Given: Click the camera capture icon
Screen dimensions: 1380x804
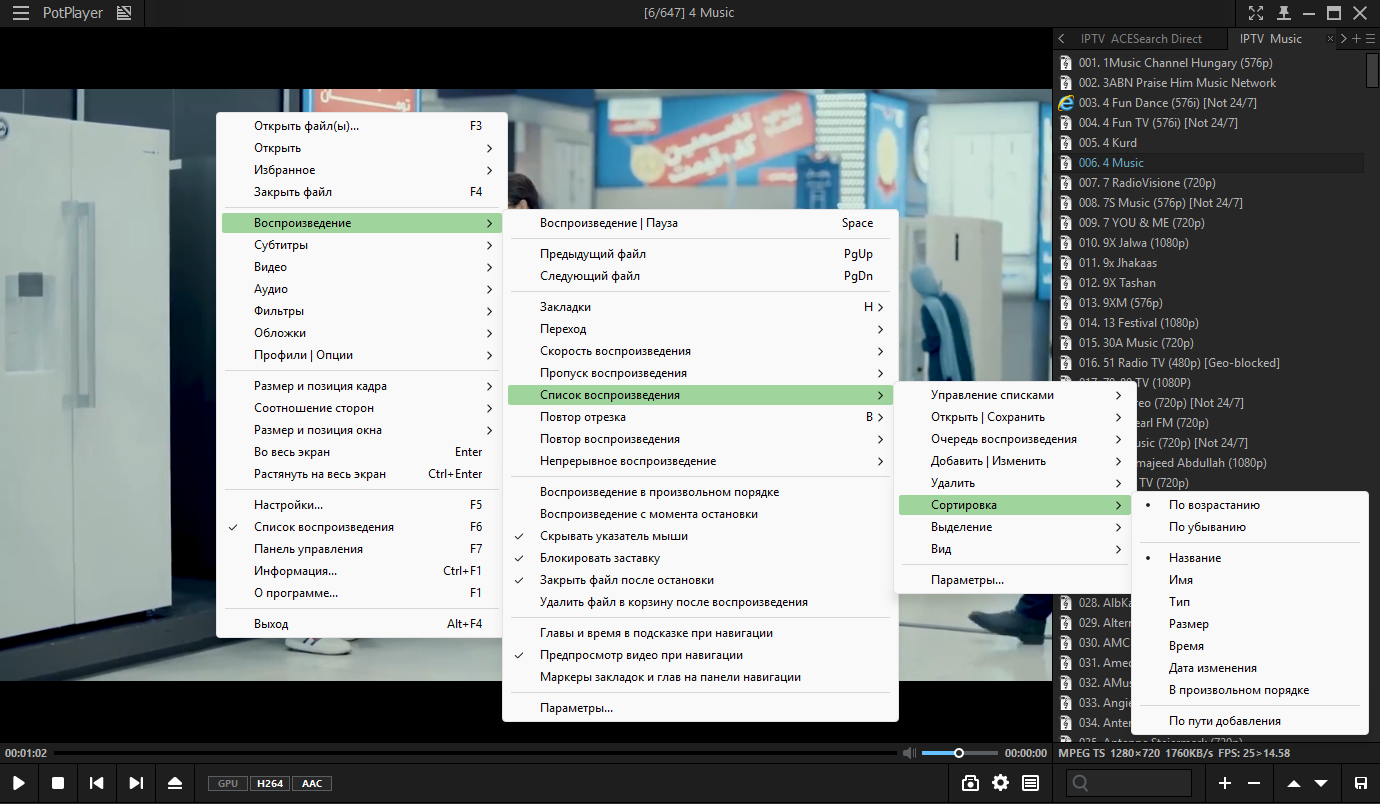Looking at the screenshot, I should [970, 783].
